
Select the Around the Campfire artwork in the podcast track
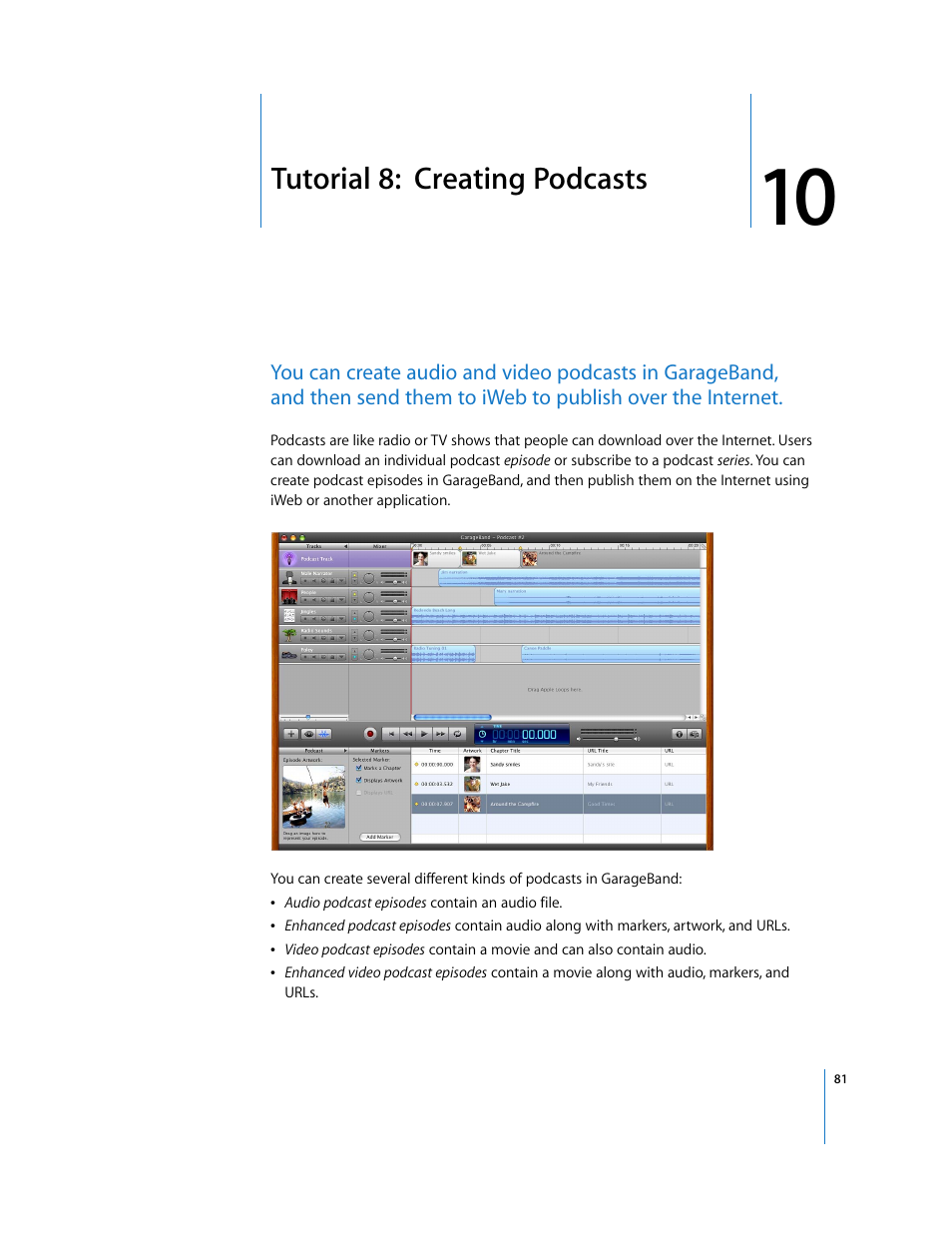click(529, 559)
